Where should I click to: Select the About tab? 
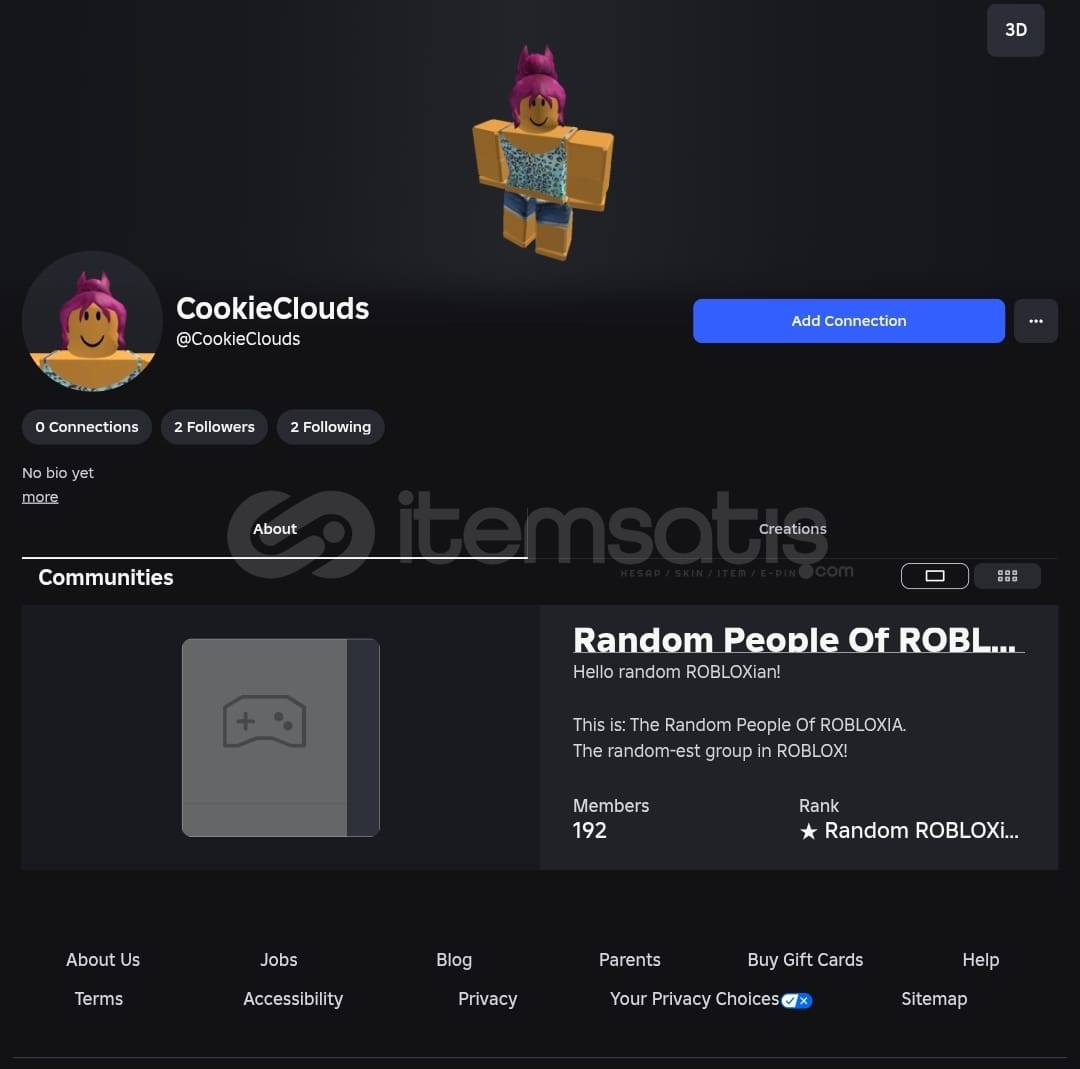point(274,529)
